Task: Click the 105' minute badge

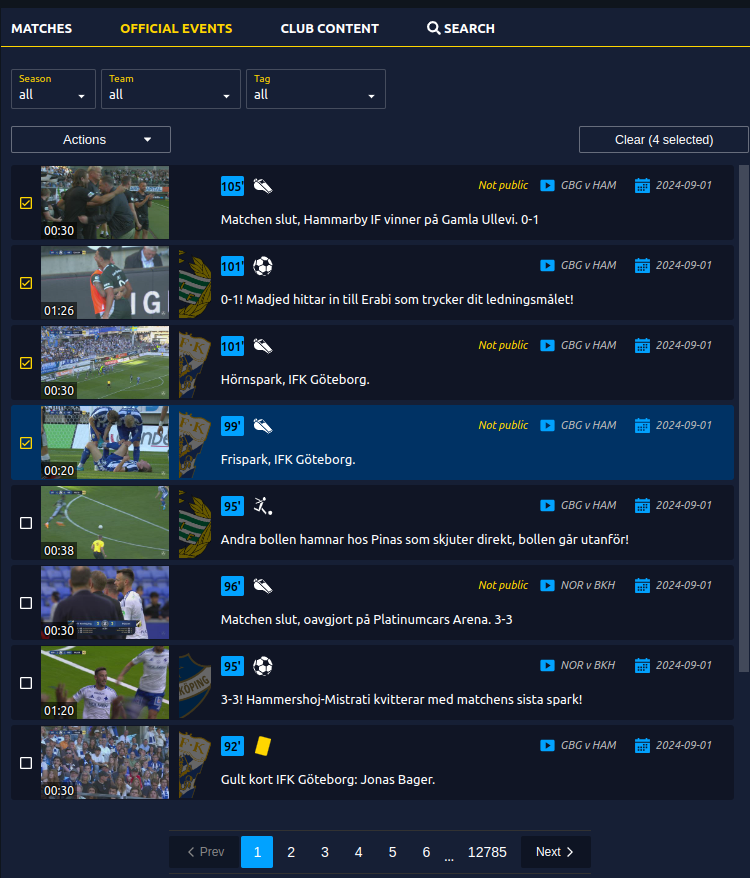Action: pyautogui.click(x=232, y=186)
